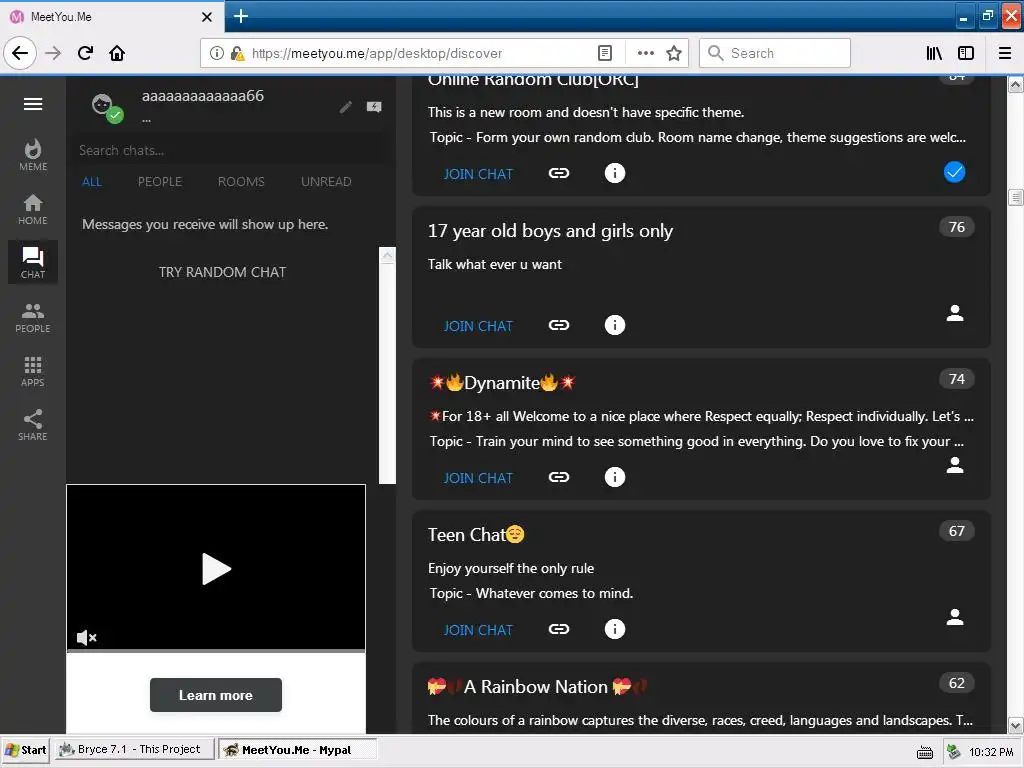The image size is (1024, 768).
Task: Click TRY RANDOM CHAT
Action: [x=222, y=272]
